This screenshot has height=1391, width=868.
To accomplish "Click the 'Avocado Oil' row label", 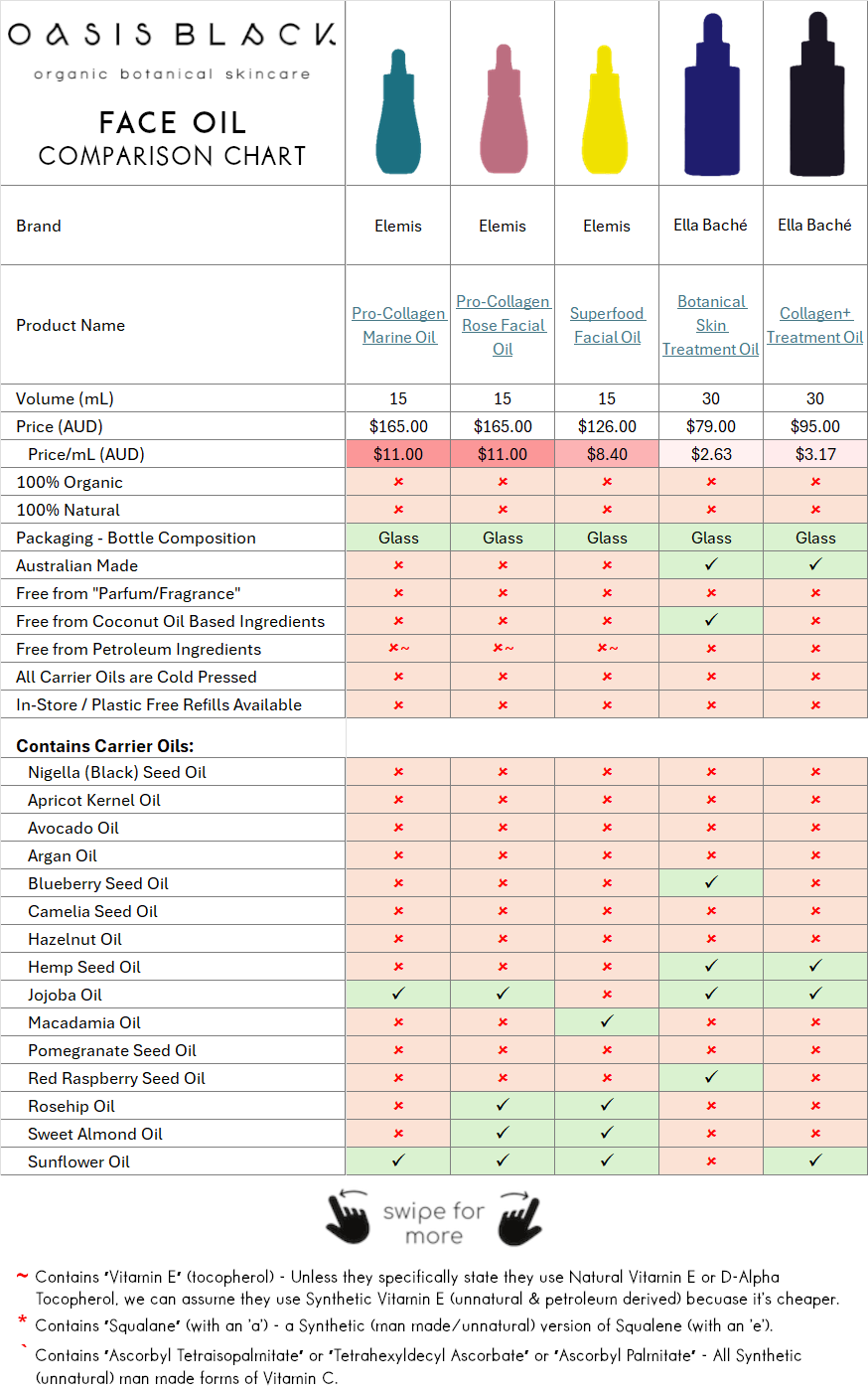I will click(x=73, y=828).
